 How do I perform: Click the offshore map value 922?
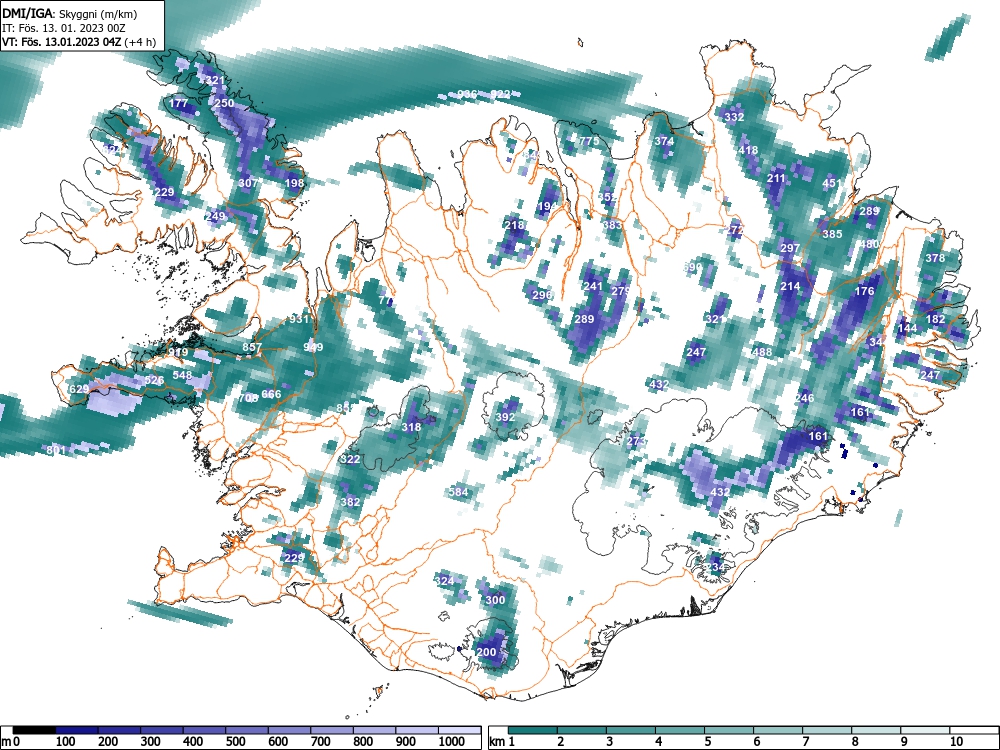point(501,94)
